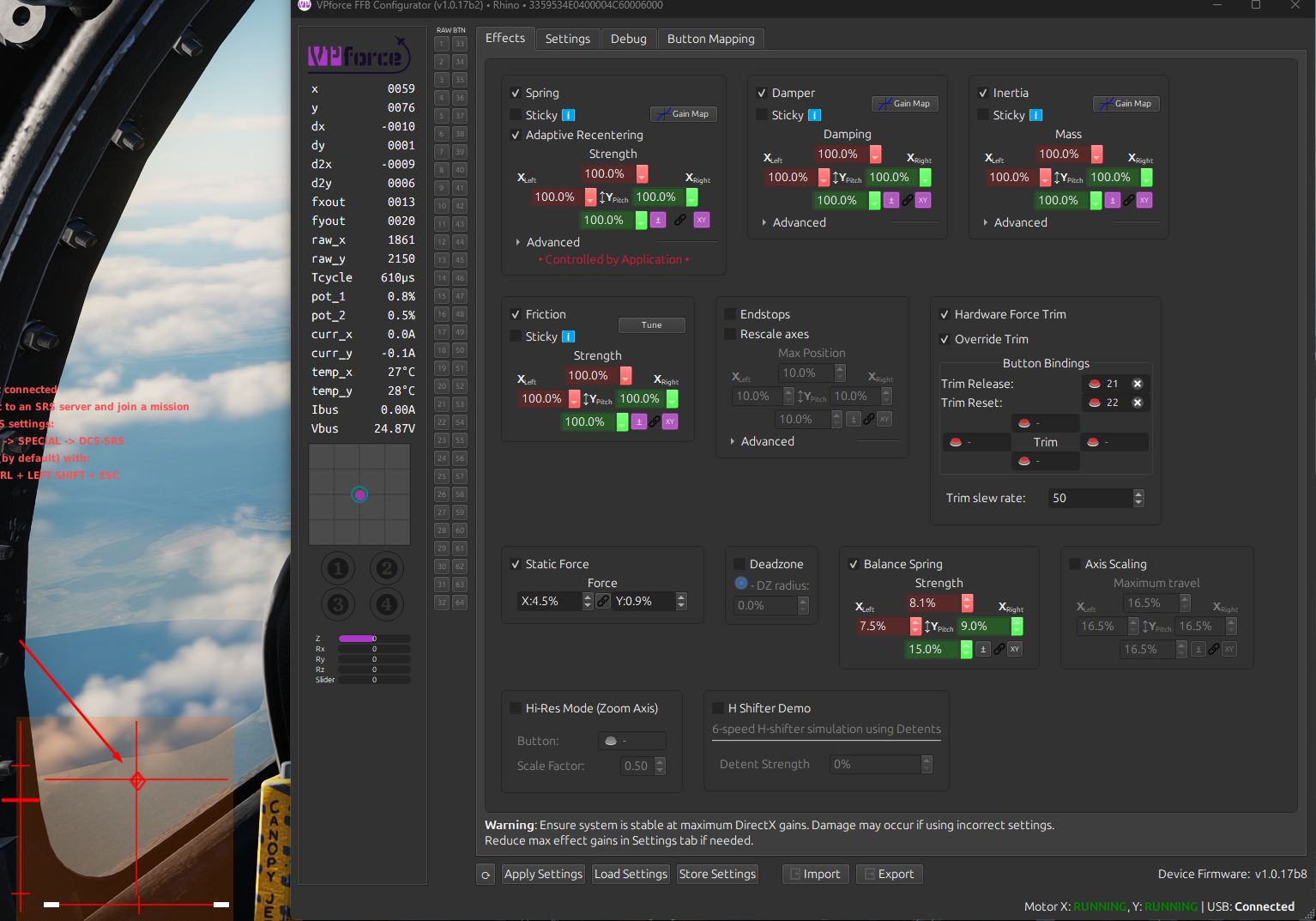The image size is (1316, 921).
Task: Uncheck Adaptive Recentering
Action: coord(516,135)
